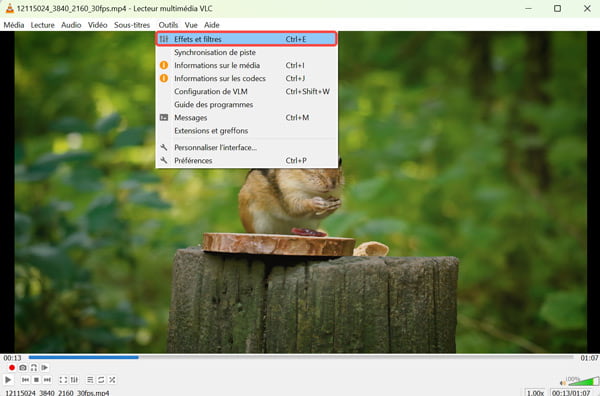Screen dimensions: 600x396
Task: Toggle random shuffle playback
Action: click(112, 380)
